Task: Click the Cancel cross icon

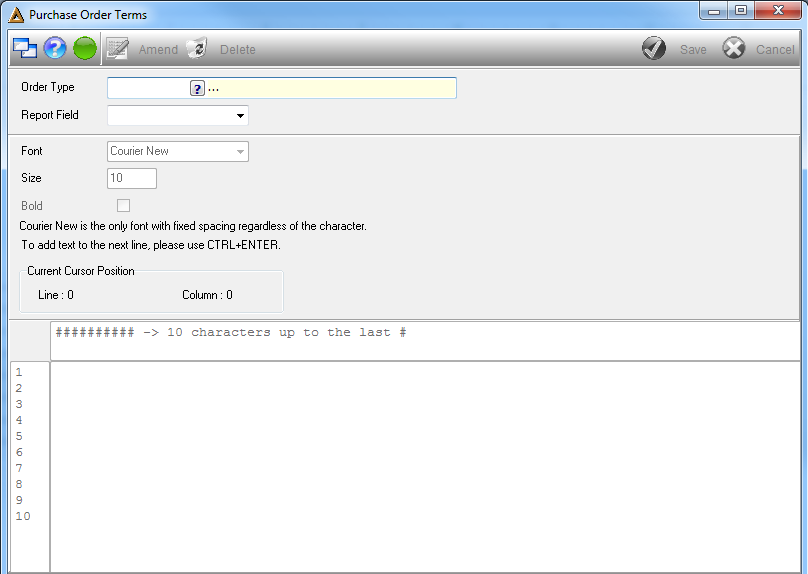Action: pyautogui.click(x=734, y=48)
